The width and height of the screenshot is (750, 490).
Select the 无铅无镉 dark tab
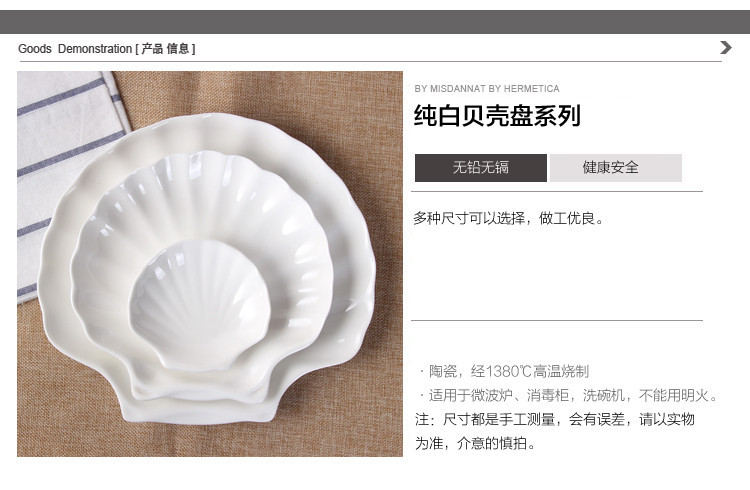point(481,168)
